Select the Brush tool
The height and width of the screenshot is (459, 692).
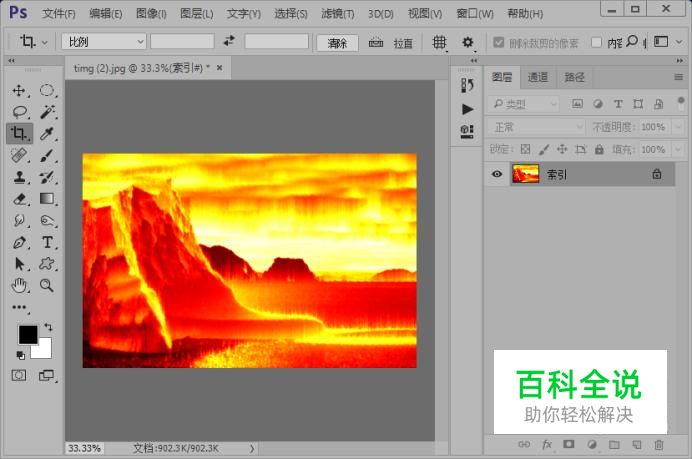tap(47, 155)
